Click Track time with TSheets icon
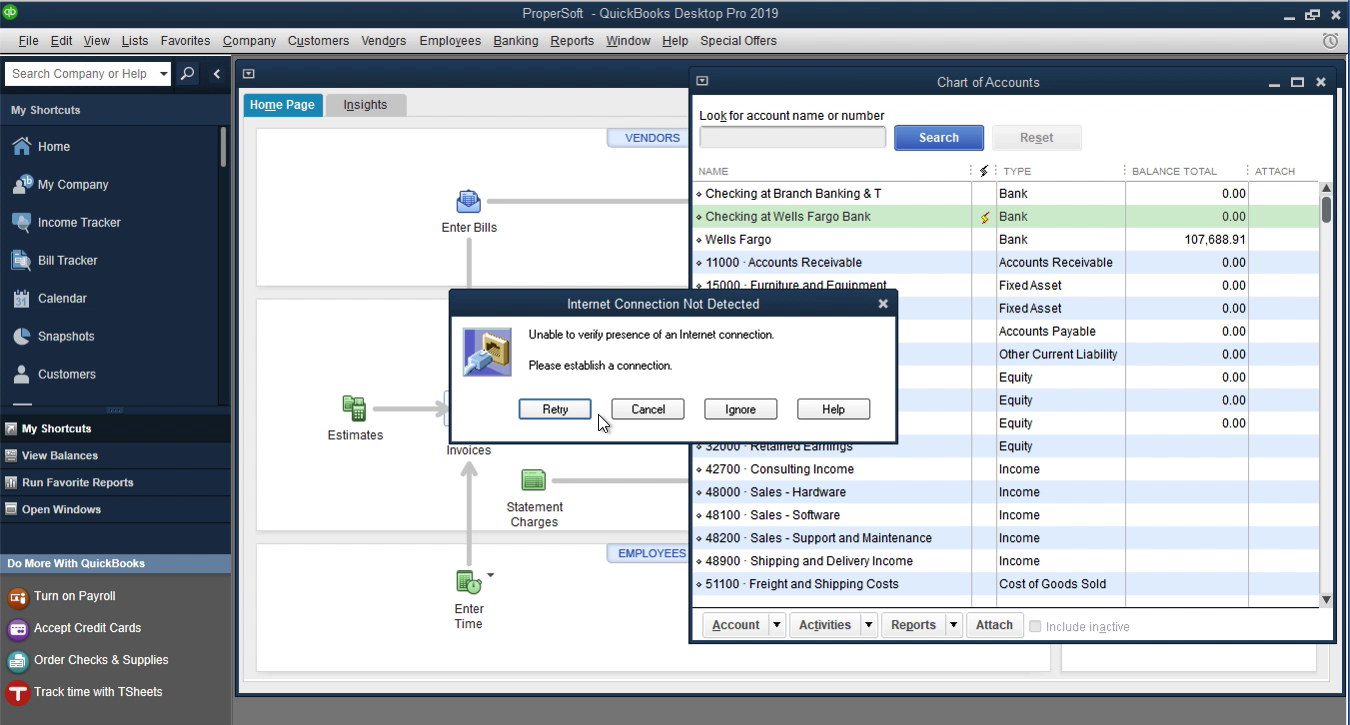1350x725 pixels. click(x=17, y=693)
